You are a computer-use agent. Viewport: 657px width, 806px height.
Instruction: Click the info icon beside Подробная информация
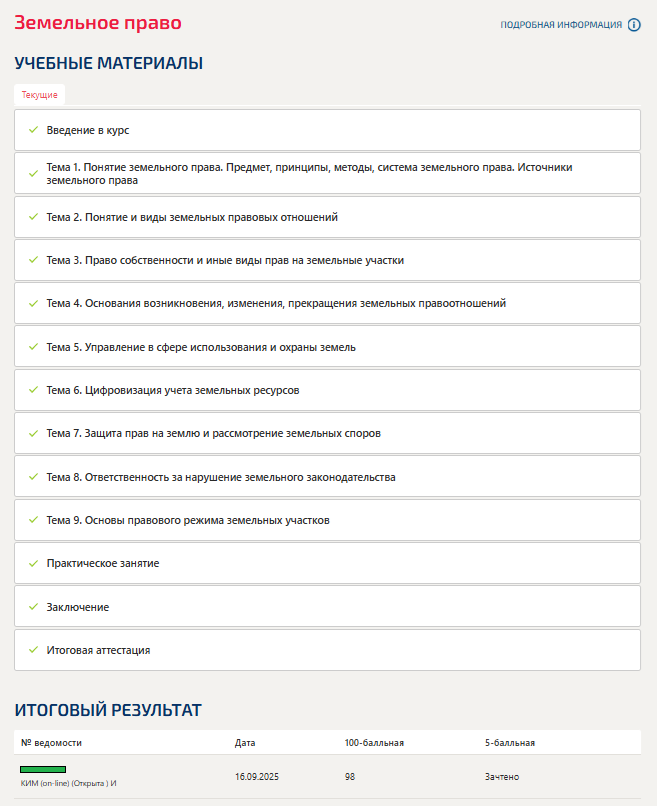[x=634, y=25]
